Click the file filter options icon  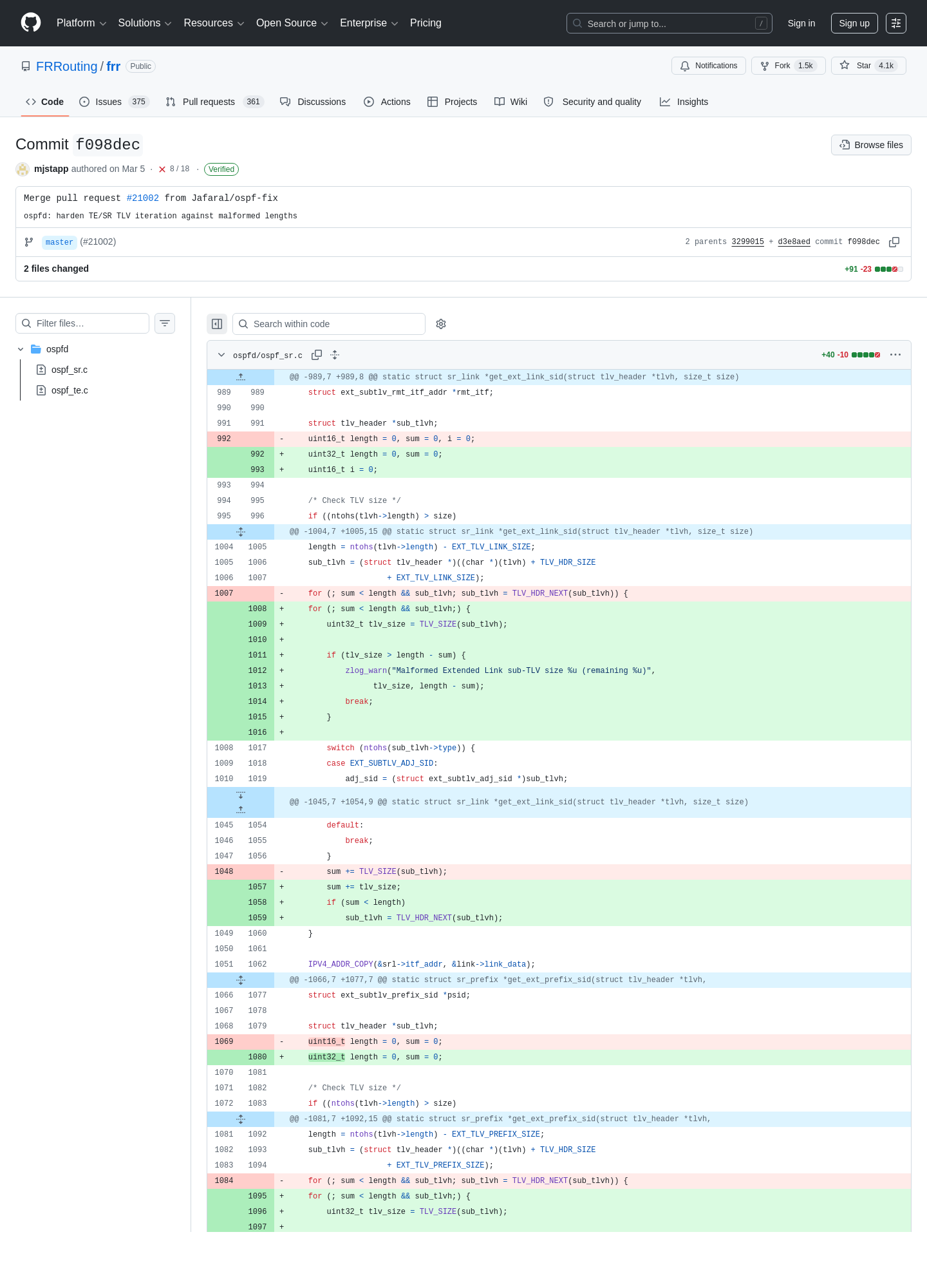(165, 323)
